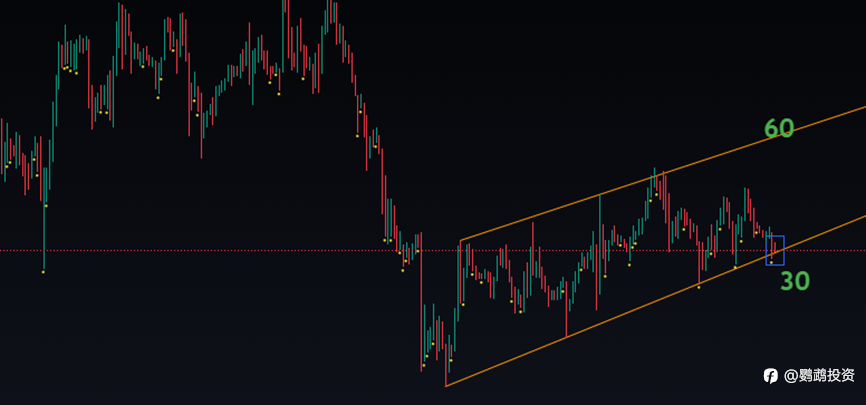Click the green "30" label
This screenshot has height=405, width=866.
coord(795,281)
